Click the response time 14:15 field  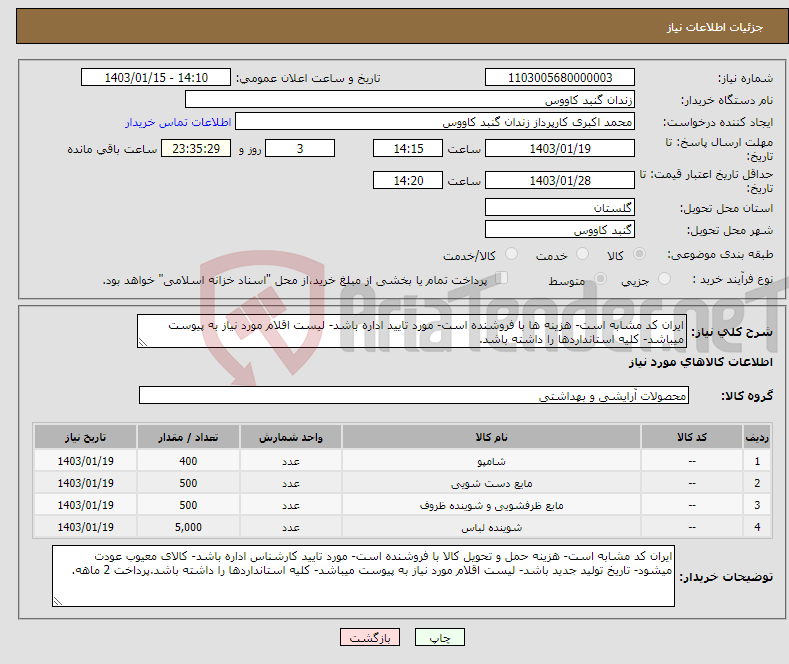pyautogui.click(x=408, y=148)
